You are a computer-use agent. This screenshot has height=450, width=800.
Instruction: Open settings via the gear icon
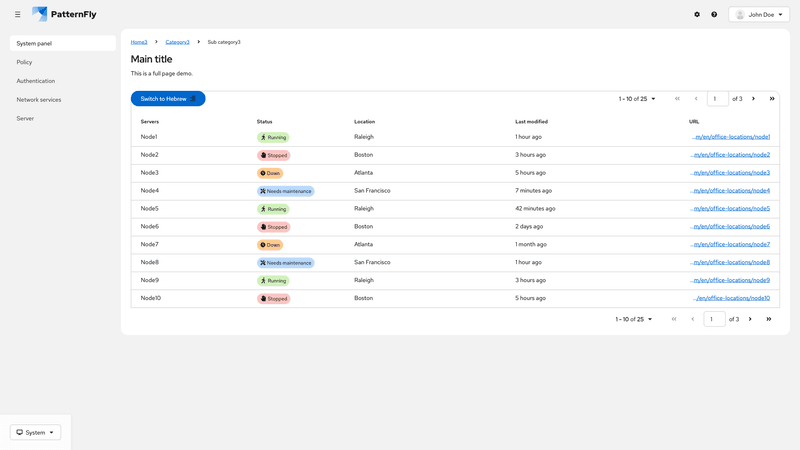697,14
